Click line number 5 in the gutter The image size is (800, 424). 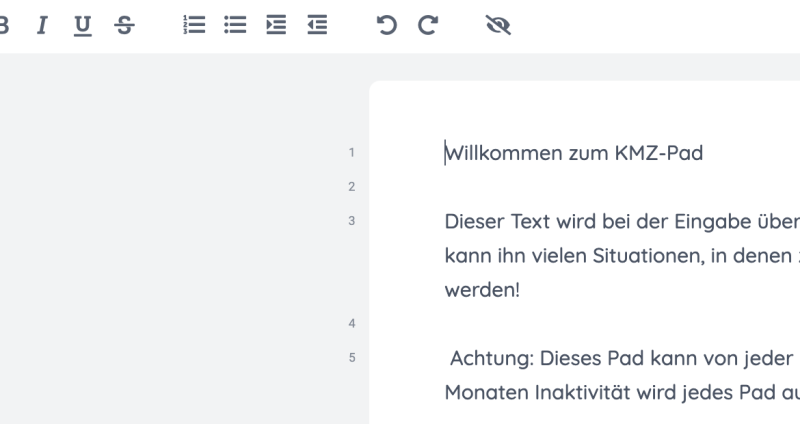(352, 358)
